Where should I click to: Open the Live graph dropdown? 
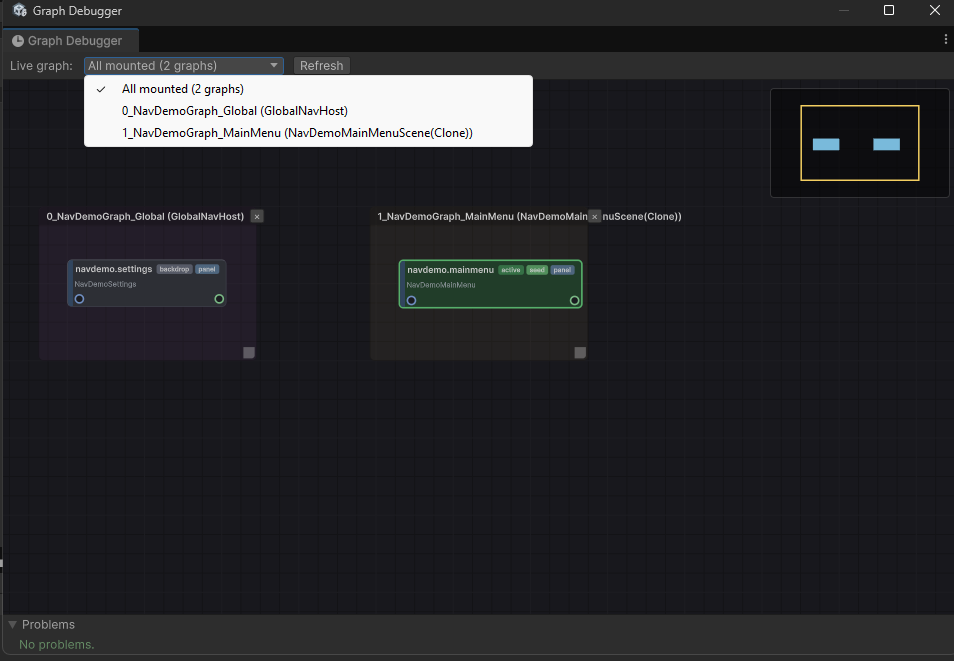click(x=184, y=66)
